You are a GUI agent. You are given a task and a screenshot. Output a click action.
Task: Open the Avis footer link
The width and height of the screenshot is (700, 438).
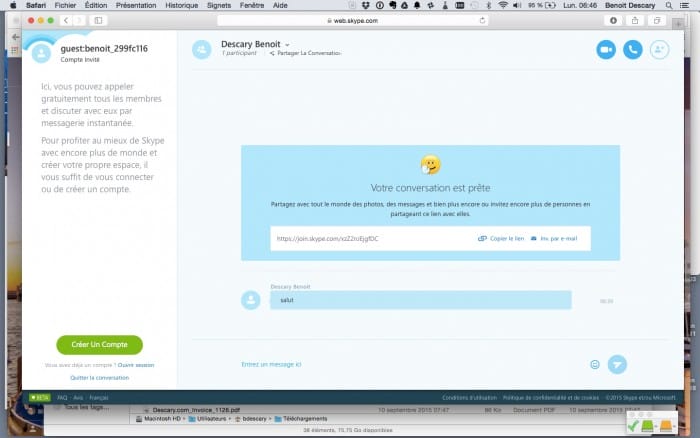click(78, 397)
